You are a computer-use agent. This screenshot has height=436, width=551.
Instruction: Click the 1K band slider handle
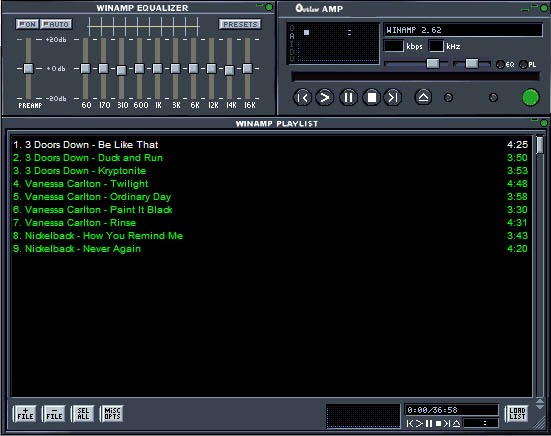point(157,69)
